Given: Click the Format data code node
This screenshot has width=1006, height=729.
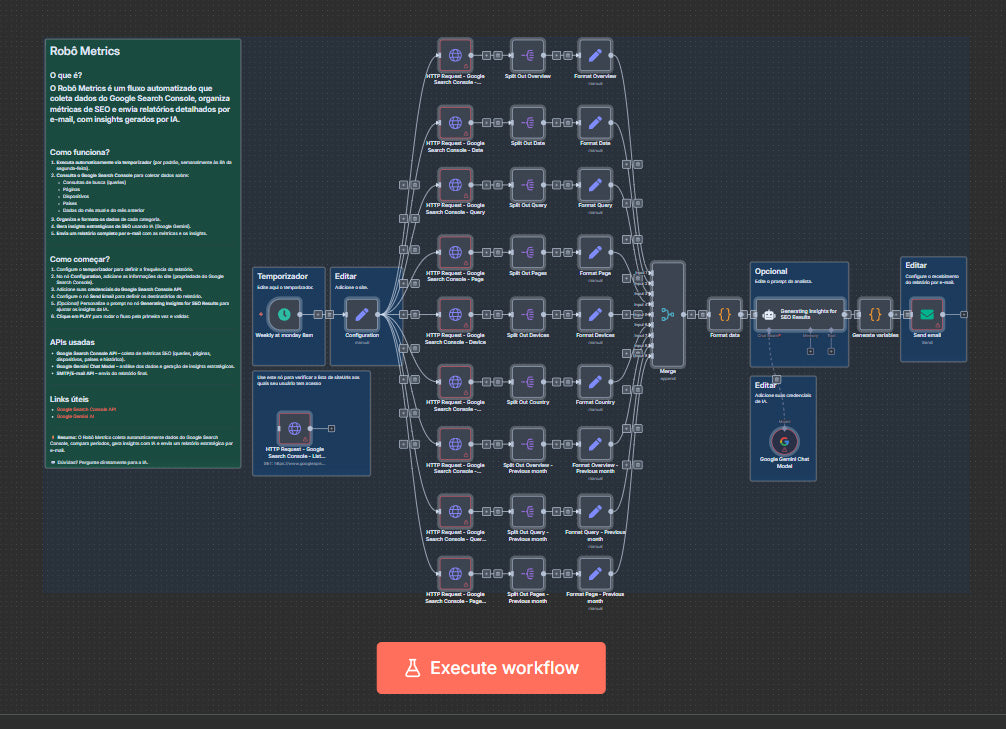Looking at the screenshot, I should (x=725, y=314).
